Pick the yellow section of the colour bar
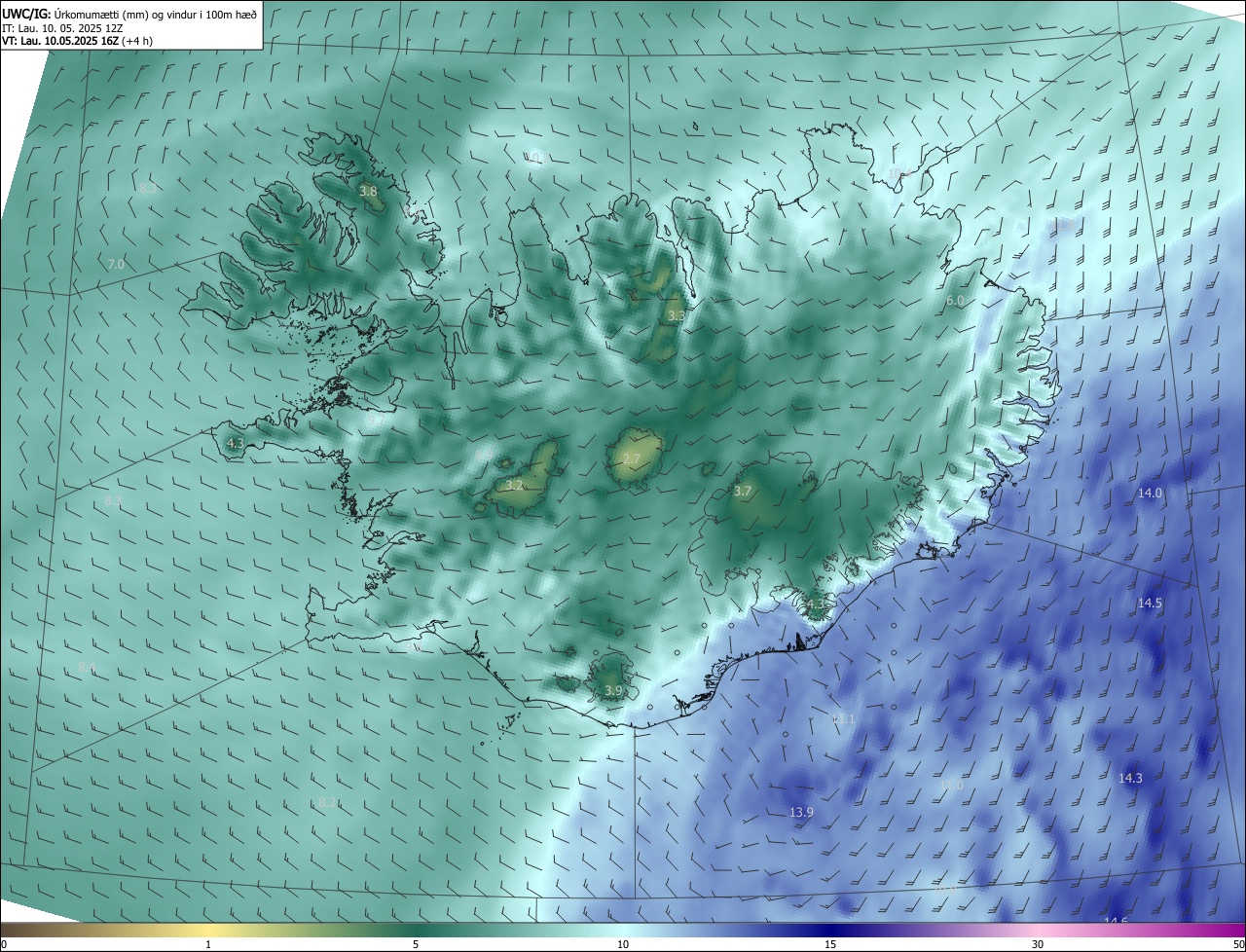Image resolution: width=1246 pixels, height=952 pixels. [x=208, y=930]
